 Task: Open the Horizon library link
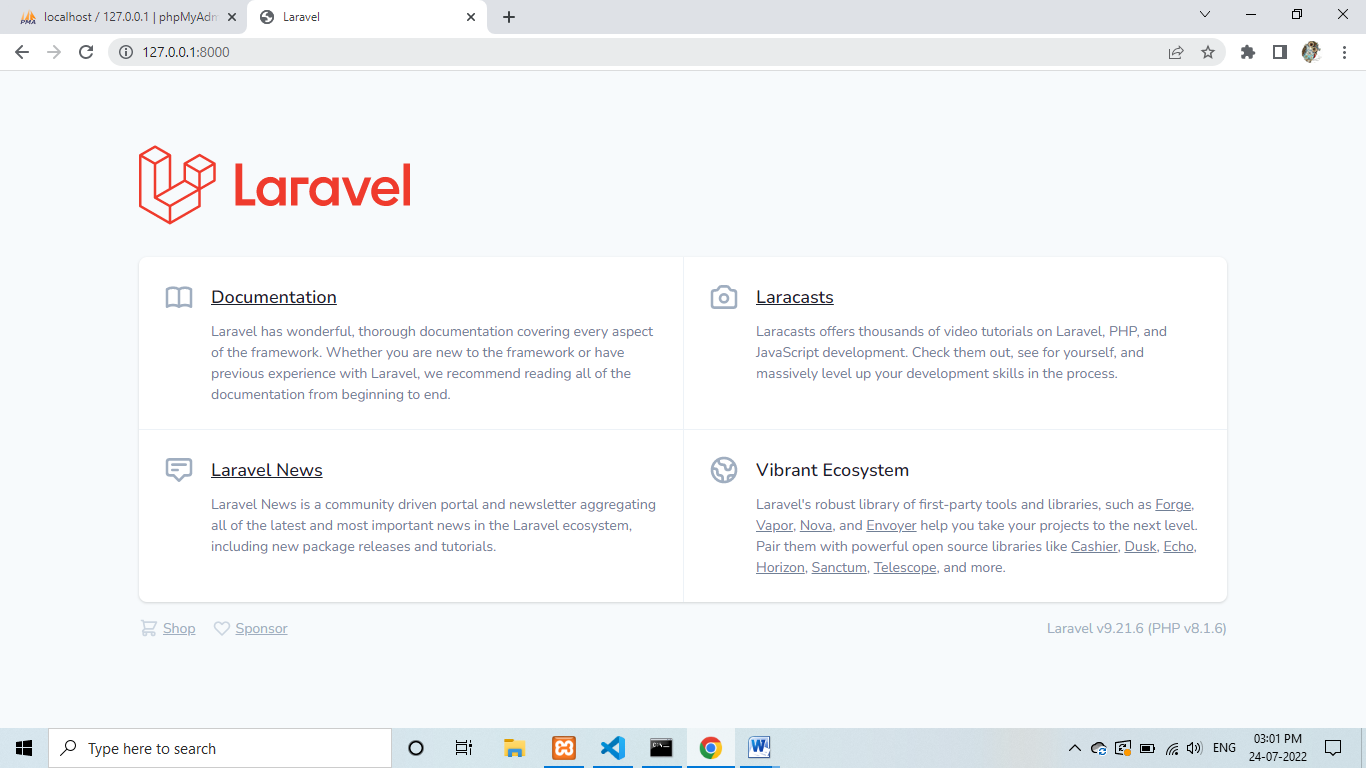[x=780, y=568]
